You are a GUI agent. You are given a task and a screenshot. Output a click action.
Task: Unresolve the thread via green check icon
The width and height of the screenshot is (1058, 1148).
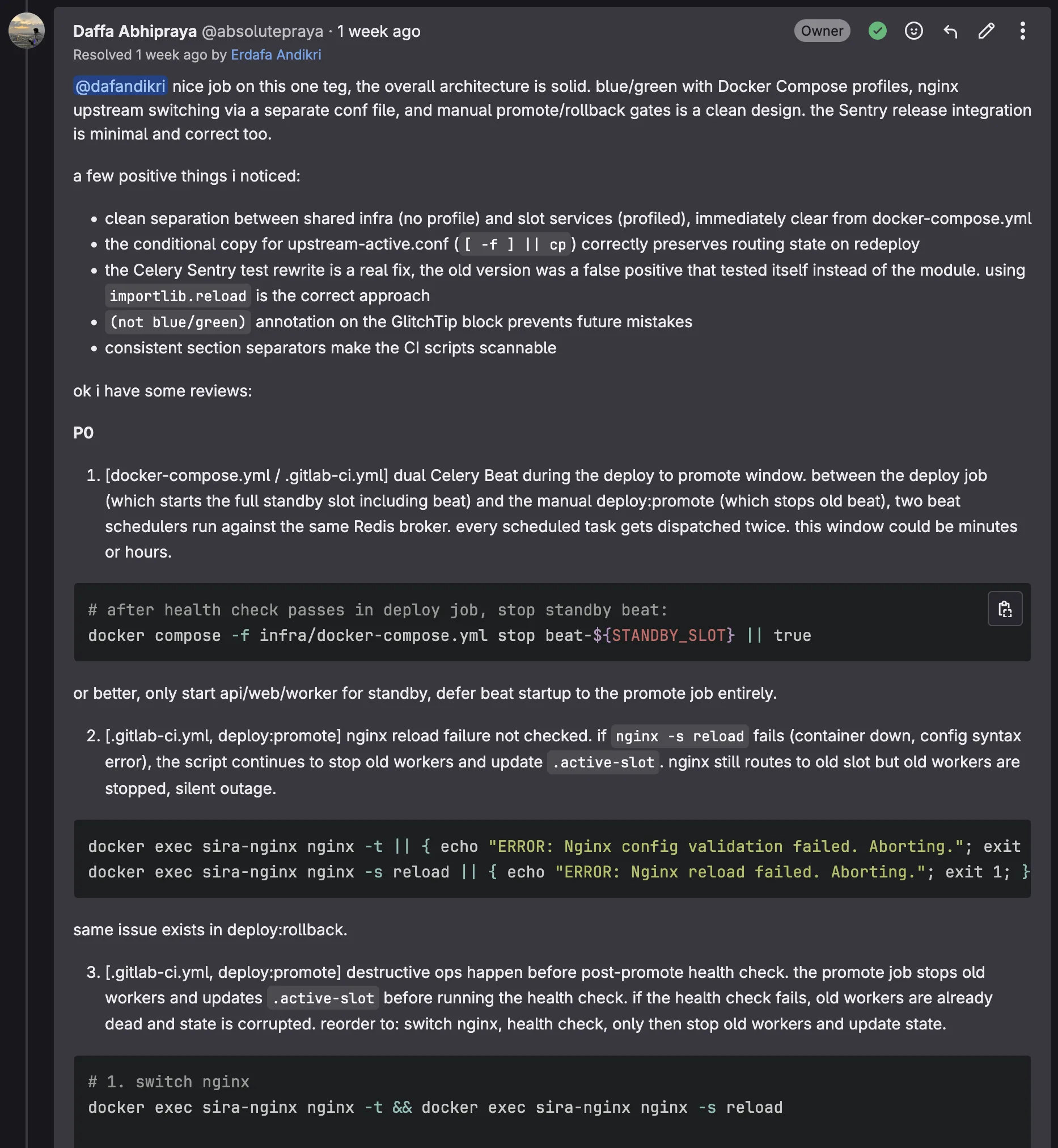coord(877,31)
